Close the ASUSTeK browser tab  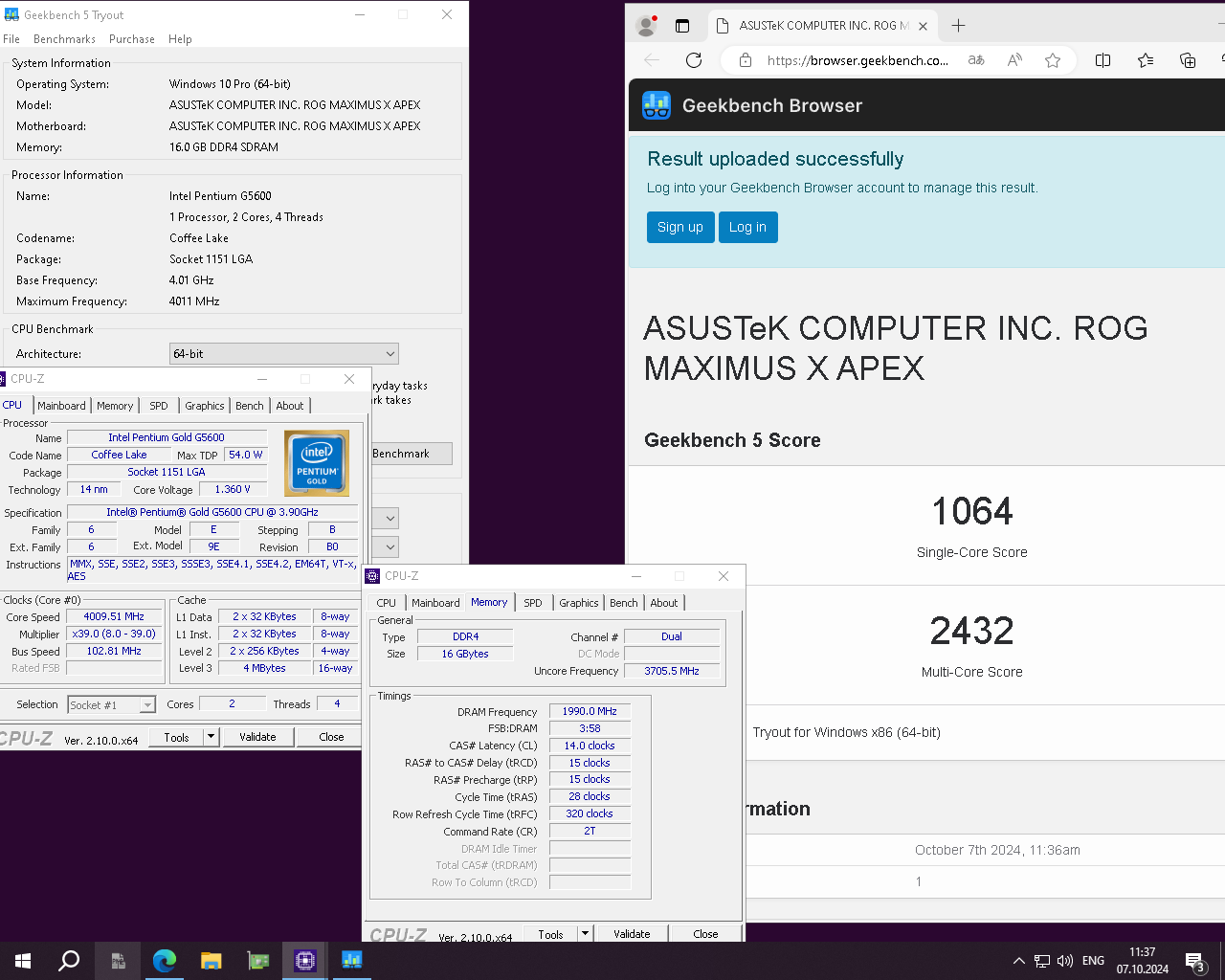[923, 26]
